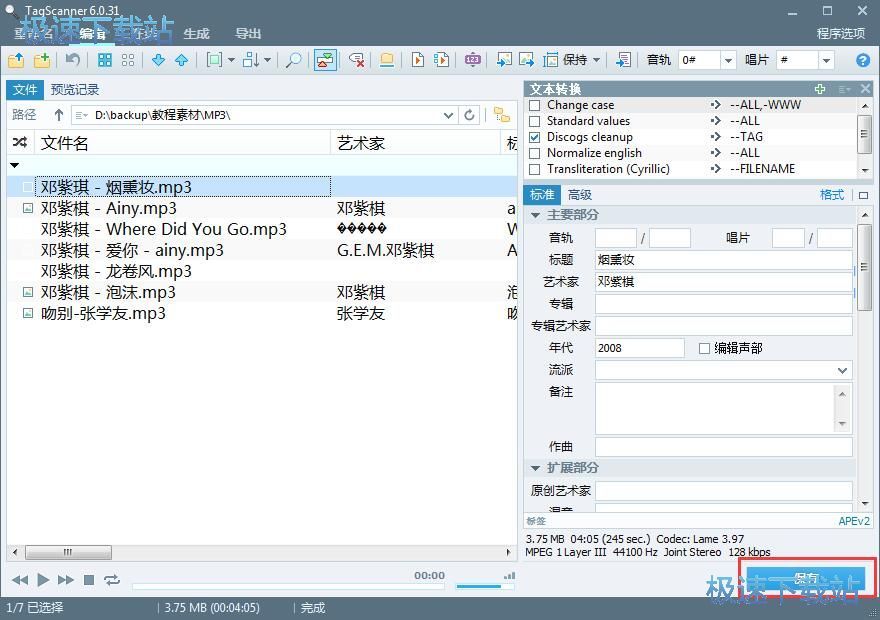Enable the Change case transform
Screen dimensions: 880x620
[535, 105]
